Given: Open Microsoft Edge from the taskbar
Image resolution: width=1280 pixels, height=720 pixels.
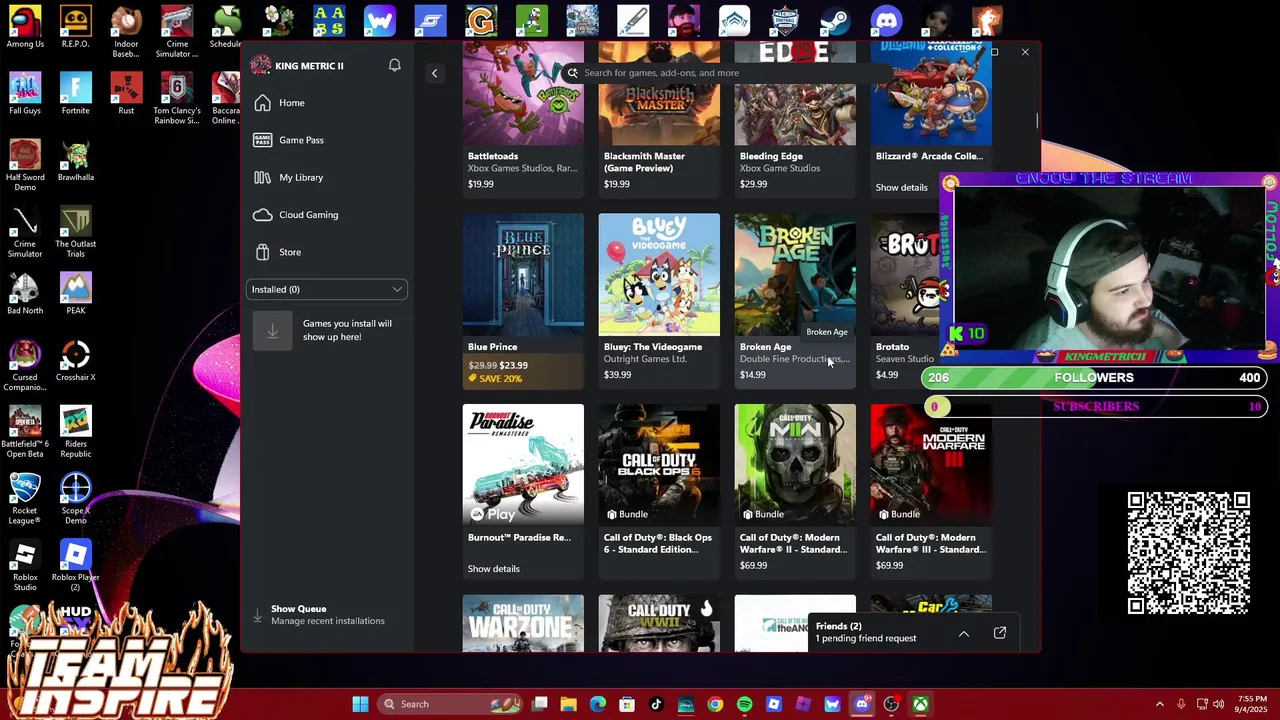Looking at the screenshot, I should pos(598,704).
